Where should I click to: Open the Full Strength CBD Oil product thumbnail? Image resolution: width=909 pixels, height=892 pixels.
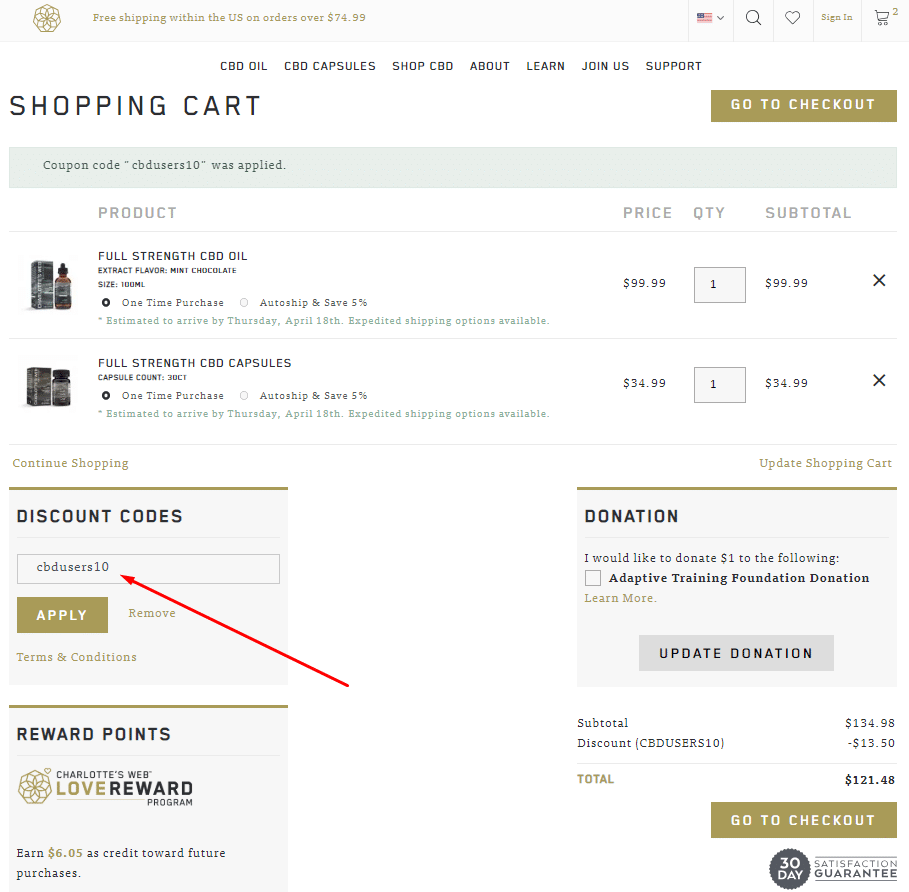click(51, 283)
